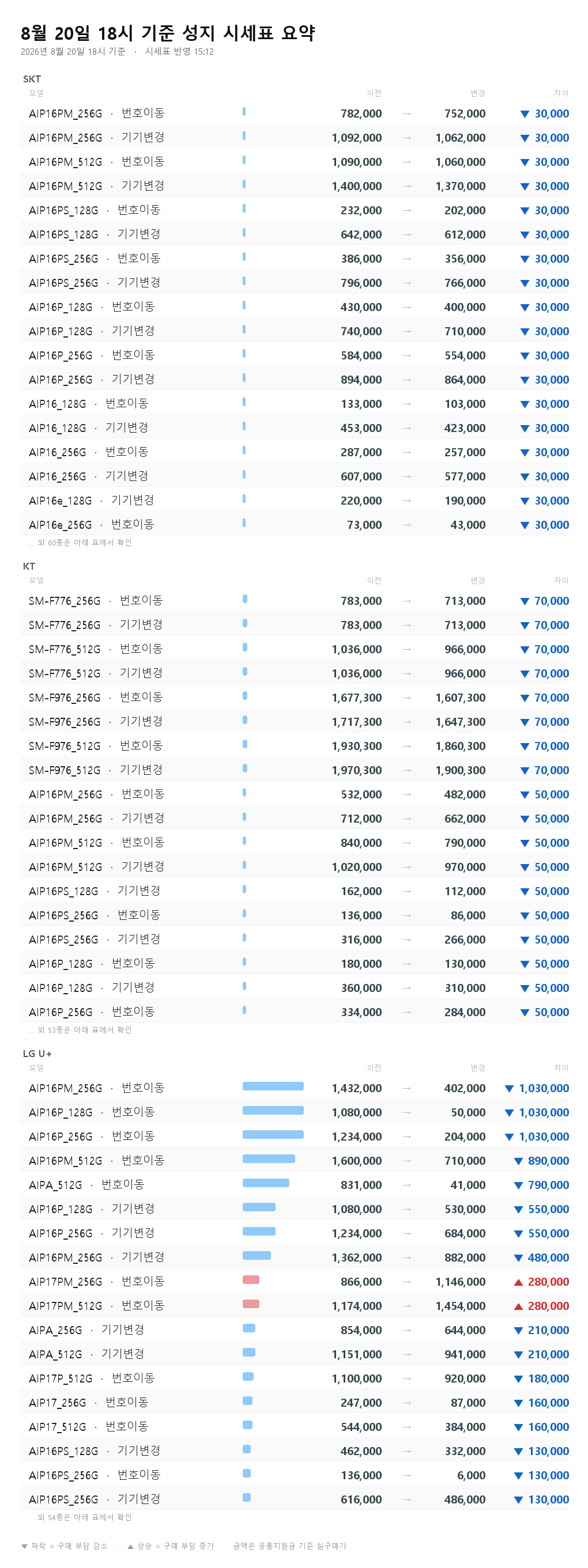This screenshot has width=588, height=1568.
Task: Click the down triangle beside 180,000
Action: tap(519, 1379)
